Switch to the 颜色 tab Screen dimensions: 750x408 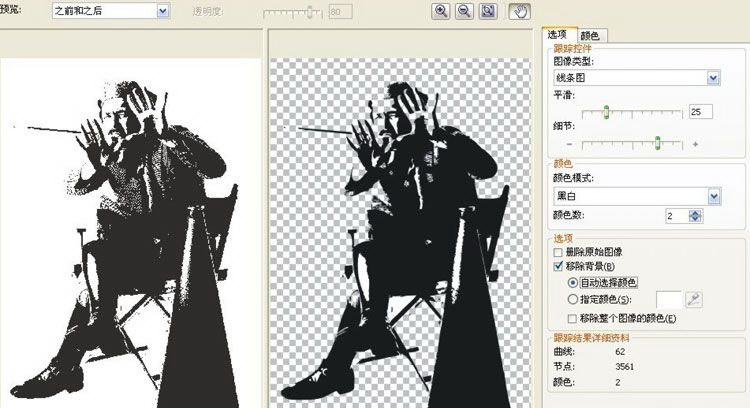pos(590,35)
